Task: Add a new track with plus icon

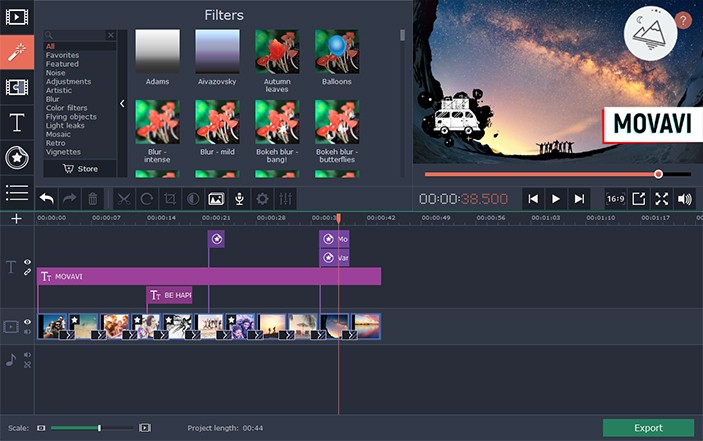Action: click(x=17, y=219)
